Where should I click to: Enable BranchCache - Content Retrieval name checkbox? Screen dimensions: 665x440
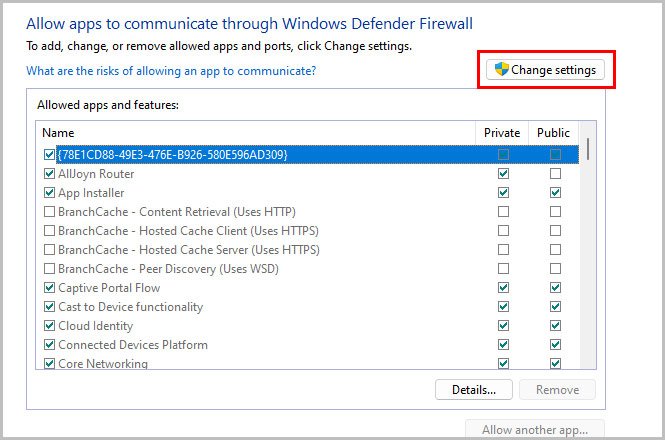49,211
